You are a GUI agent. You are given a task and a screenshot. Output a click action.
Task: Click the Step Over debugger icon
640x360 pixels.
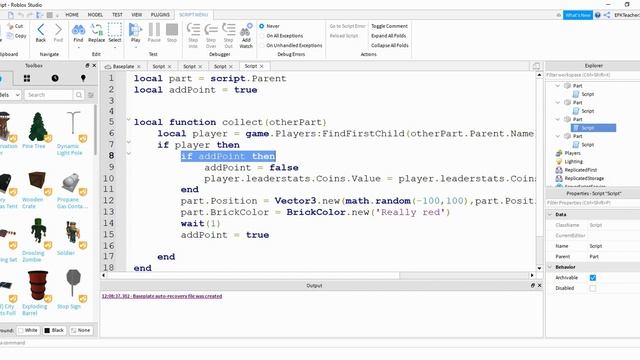coord(211,30)
